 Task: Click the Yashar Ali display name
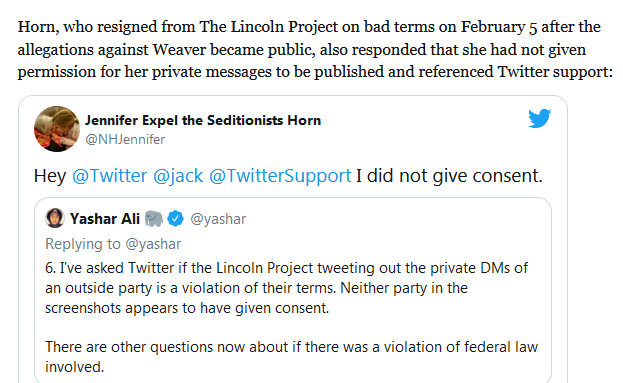[x=105, y=219]
